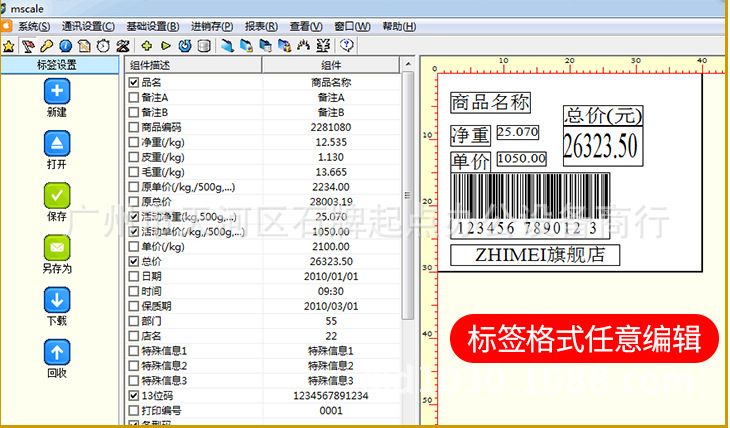This screenshot has width=730, height=428.
Task: Click the page-with-pencil toolbar icon
Action: [84, 46]
